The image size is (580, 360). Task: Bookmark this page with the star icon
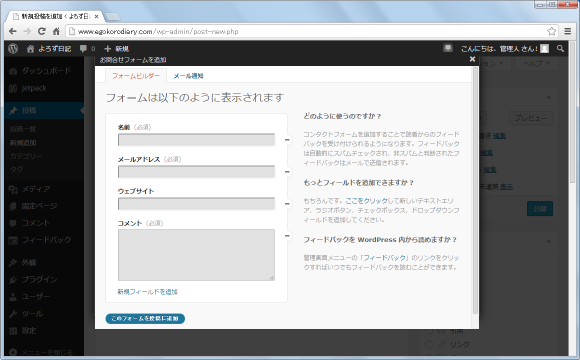(x=552, y=31)
